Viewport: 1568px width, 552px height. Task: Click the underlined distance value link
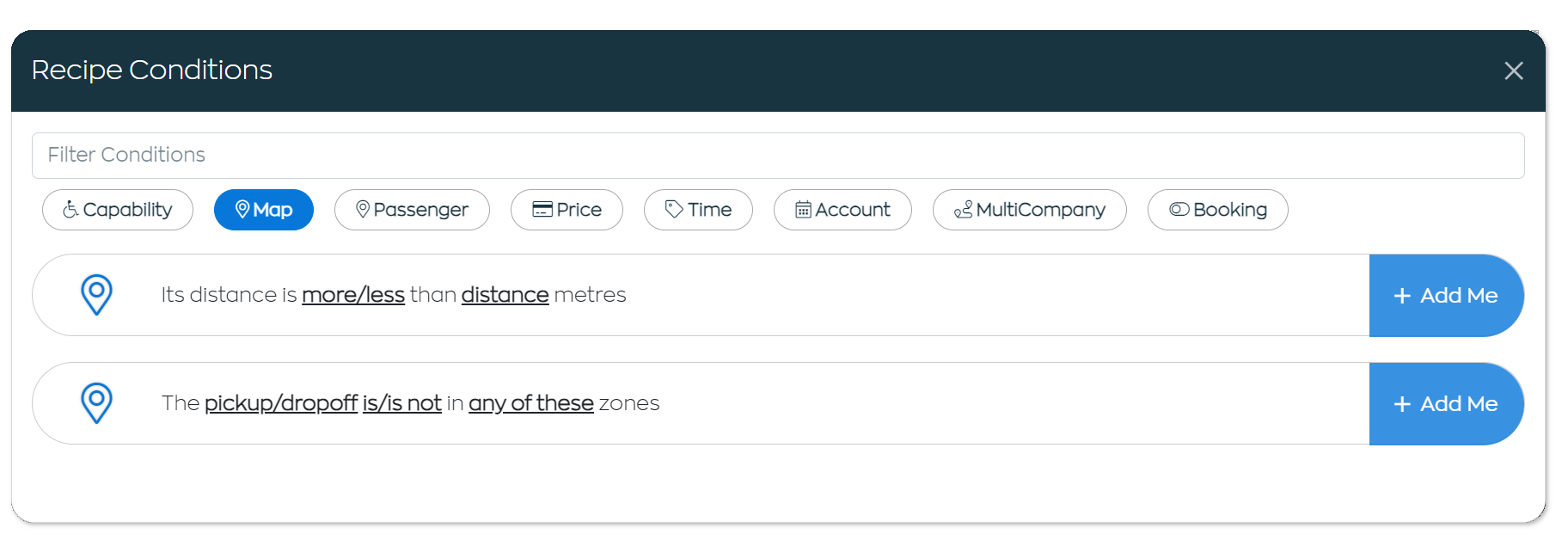505,295
